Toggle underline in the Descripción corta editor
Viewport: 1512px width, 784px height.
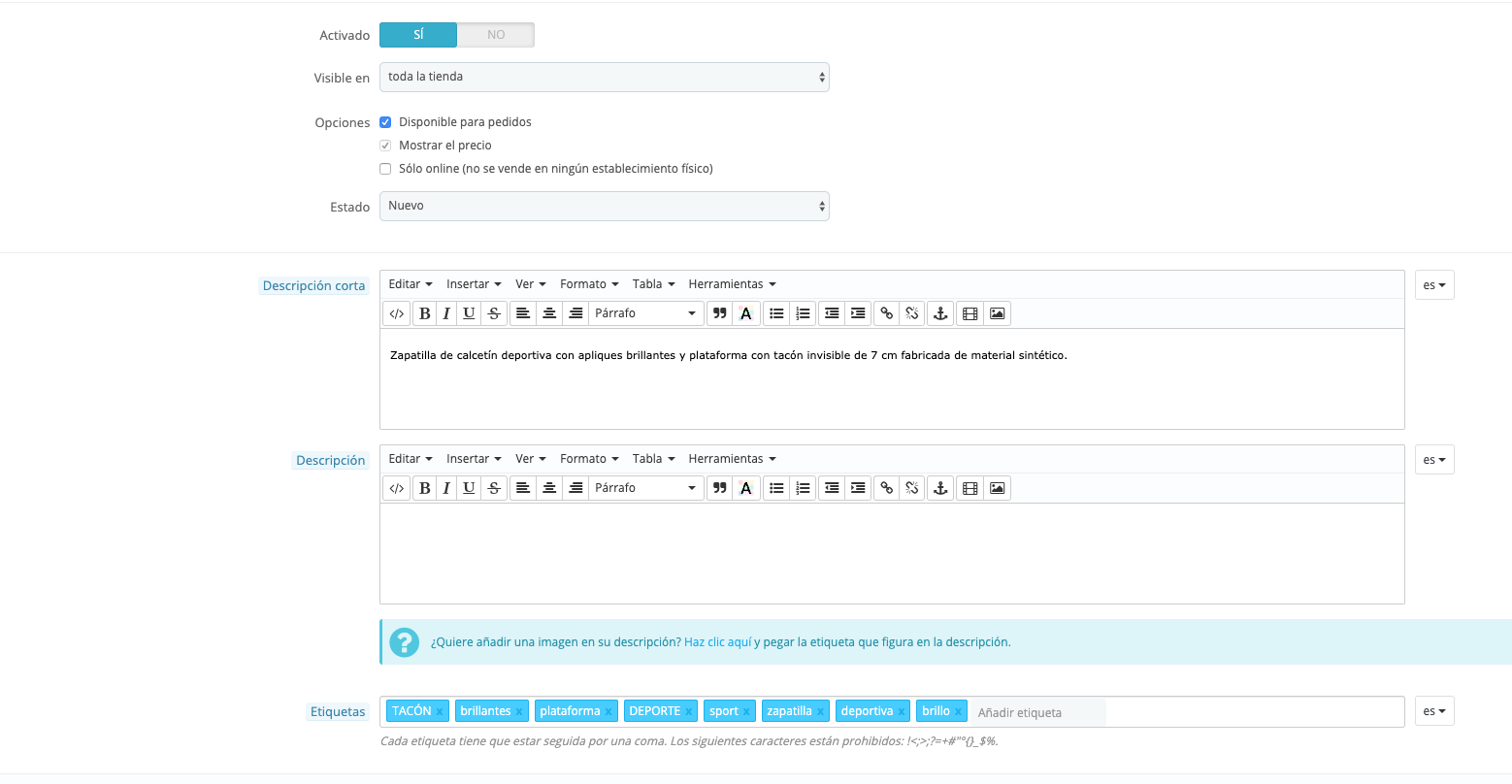tap(470, 313)
